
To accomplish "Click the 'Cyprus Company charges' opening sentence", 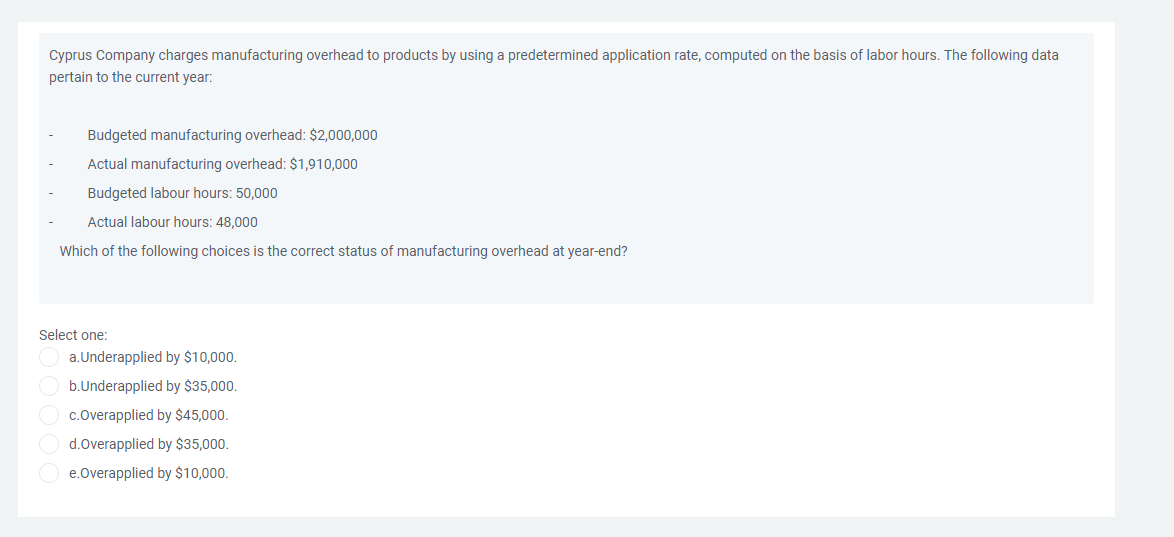I will (x=553, y=55).
